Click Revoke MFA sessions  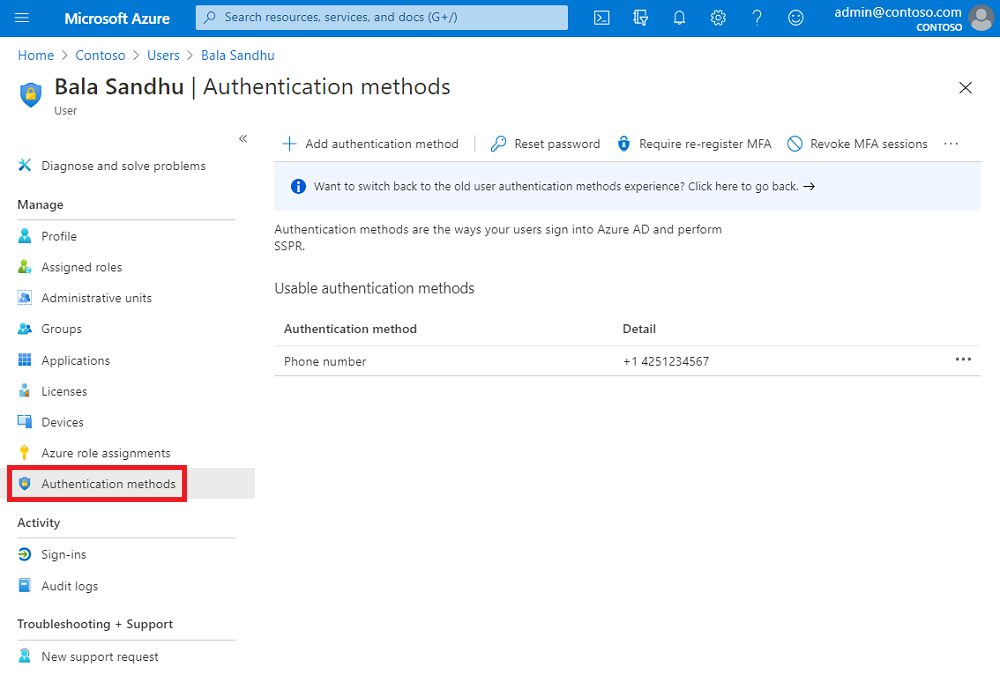tap(857, 143)
